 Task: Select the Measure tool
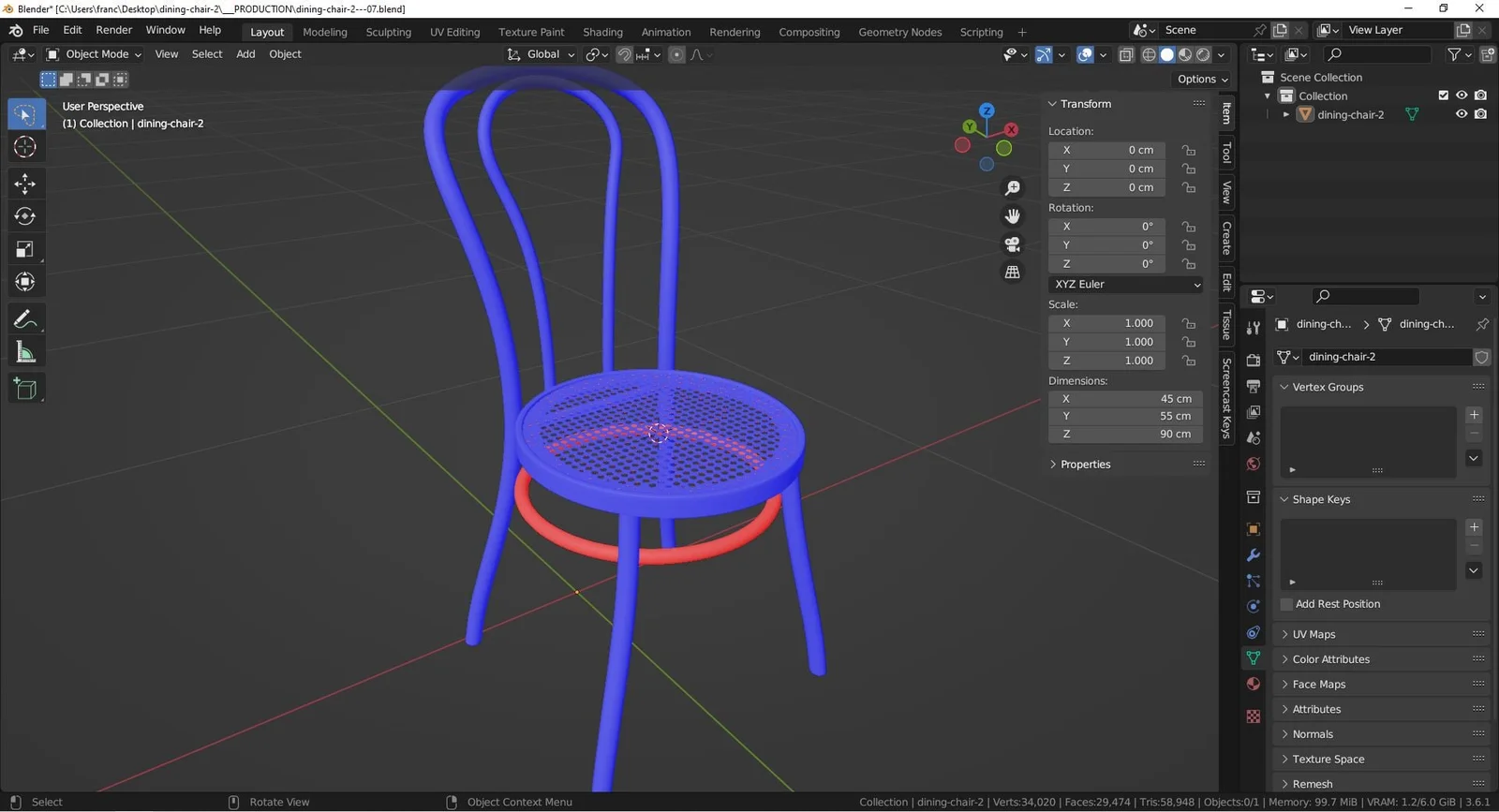25,353
